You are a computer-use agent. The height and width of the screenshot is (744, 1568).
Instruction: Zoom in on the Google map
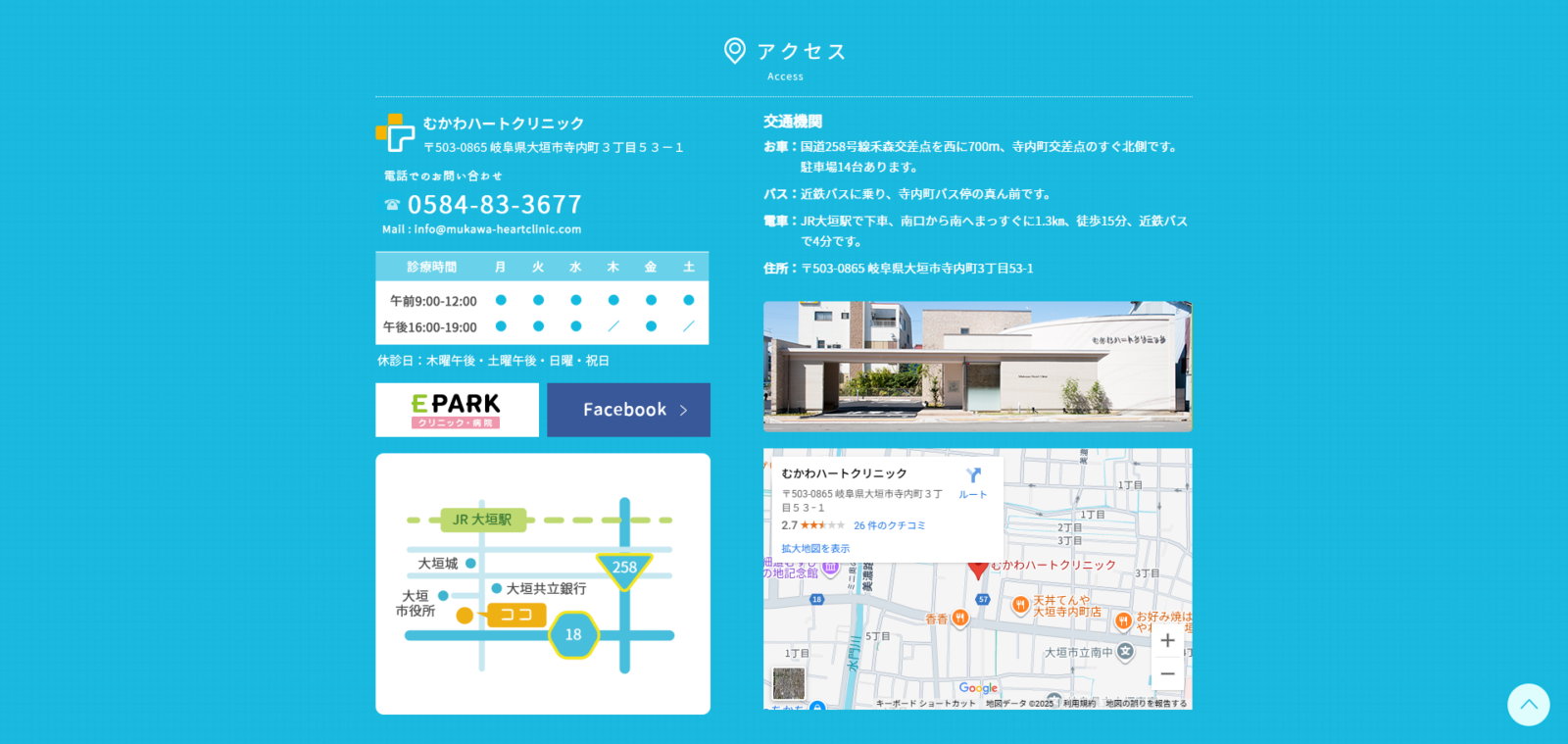(1167, 641)
